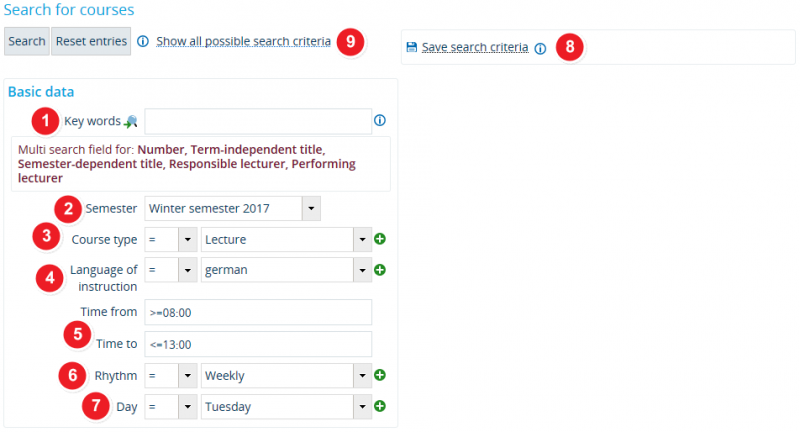Open the Course type Lecture dropdown
The image size is (800, 432).
click(362, 239)
